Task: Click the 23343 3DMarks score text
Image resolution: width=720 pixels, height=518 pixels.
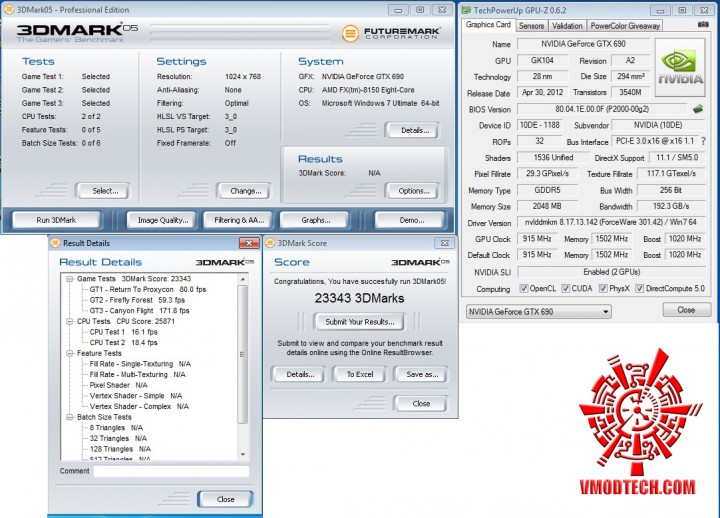Action: (360, 298)
